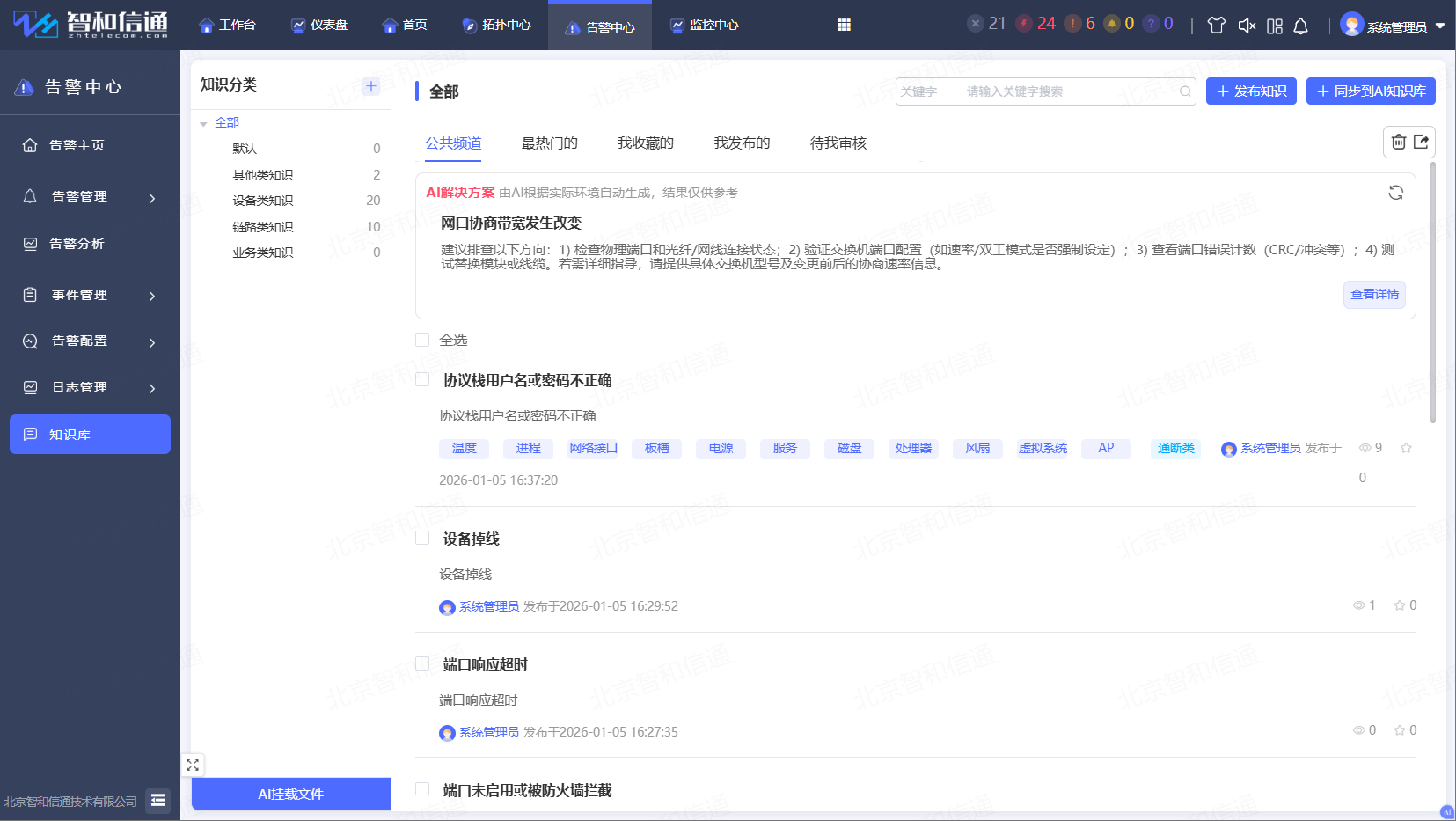Expand the 事件管理 sidebar menu
The height and width of the screenshot is (821, 1456).
tap(90, 296)
